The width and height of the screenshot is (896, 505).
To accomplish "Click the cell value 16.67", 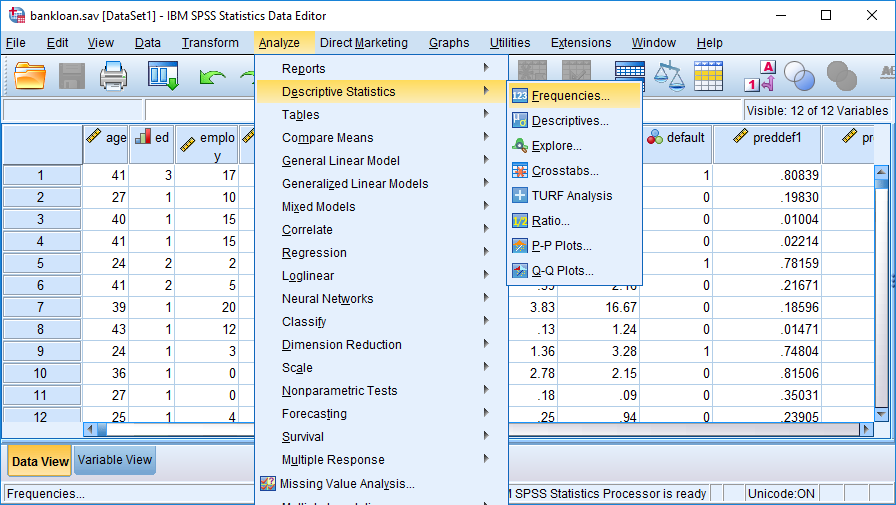I will coord(621,307).
